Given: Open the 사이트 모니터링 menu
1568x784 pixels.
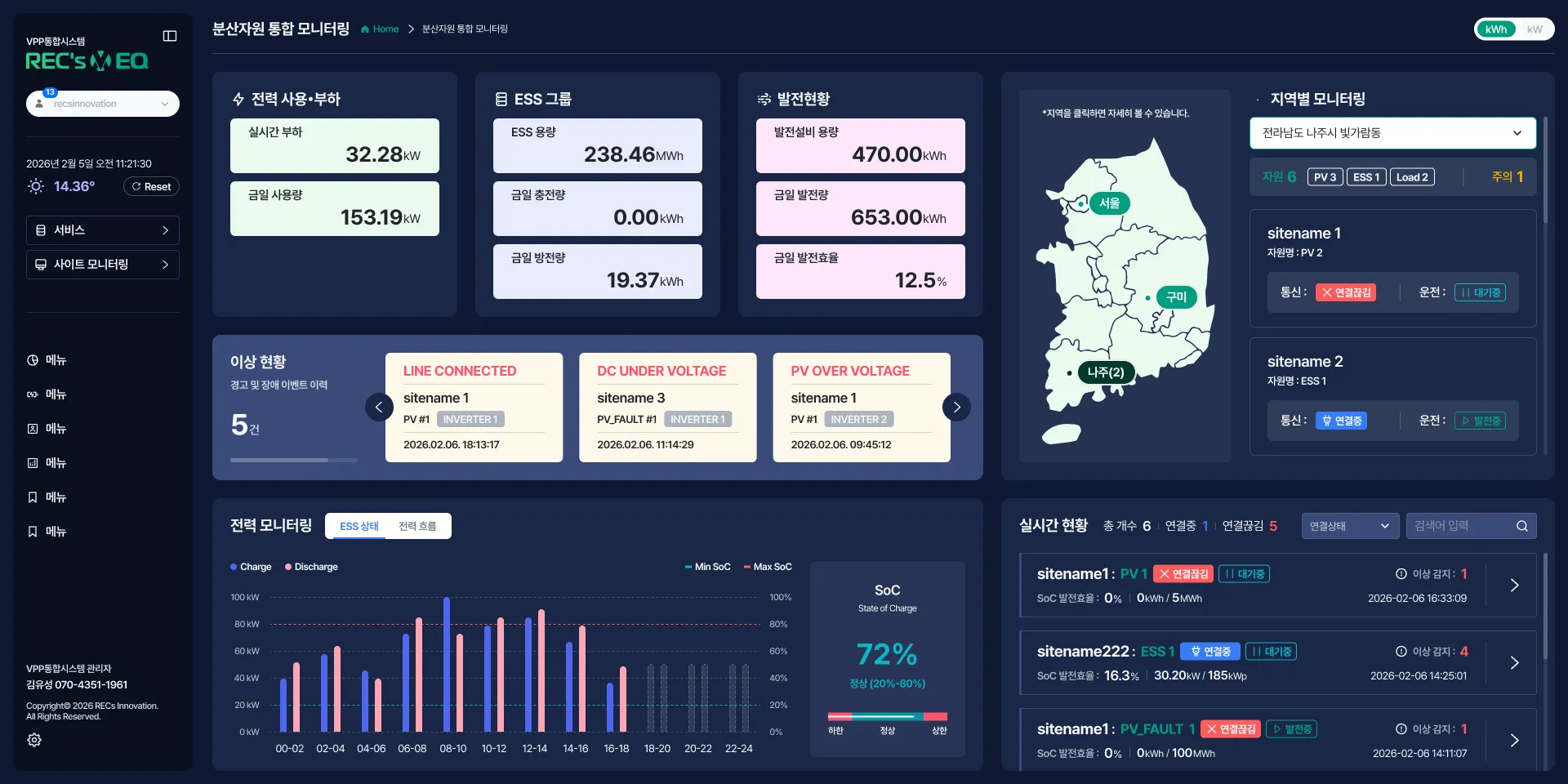Looking at the screenshot, I should click(103, 265).
